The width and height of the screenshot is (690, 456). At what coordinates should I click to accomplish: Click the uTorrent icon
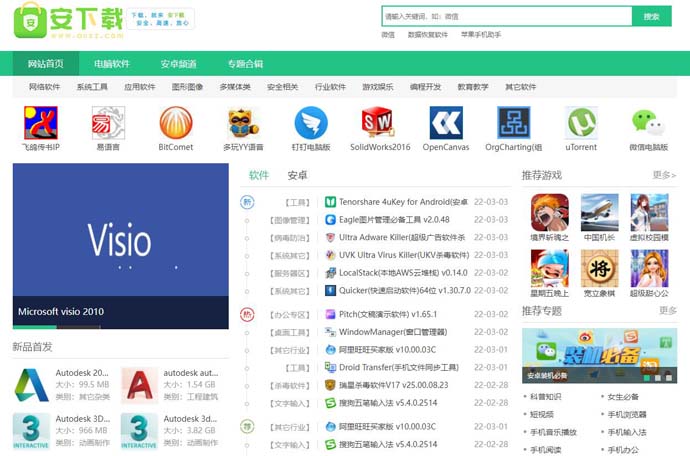pyautogui.click(x=581, y=123)
